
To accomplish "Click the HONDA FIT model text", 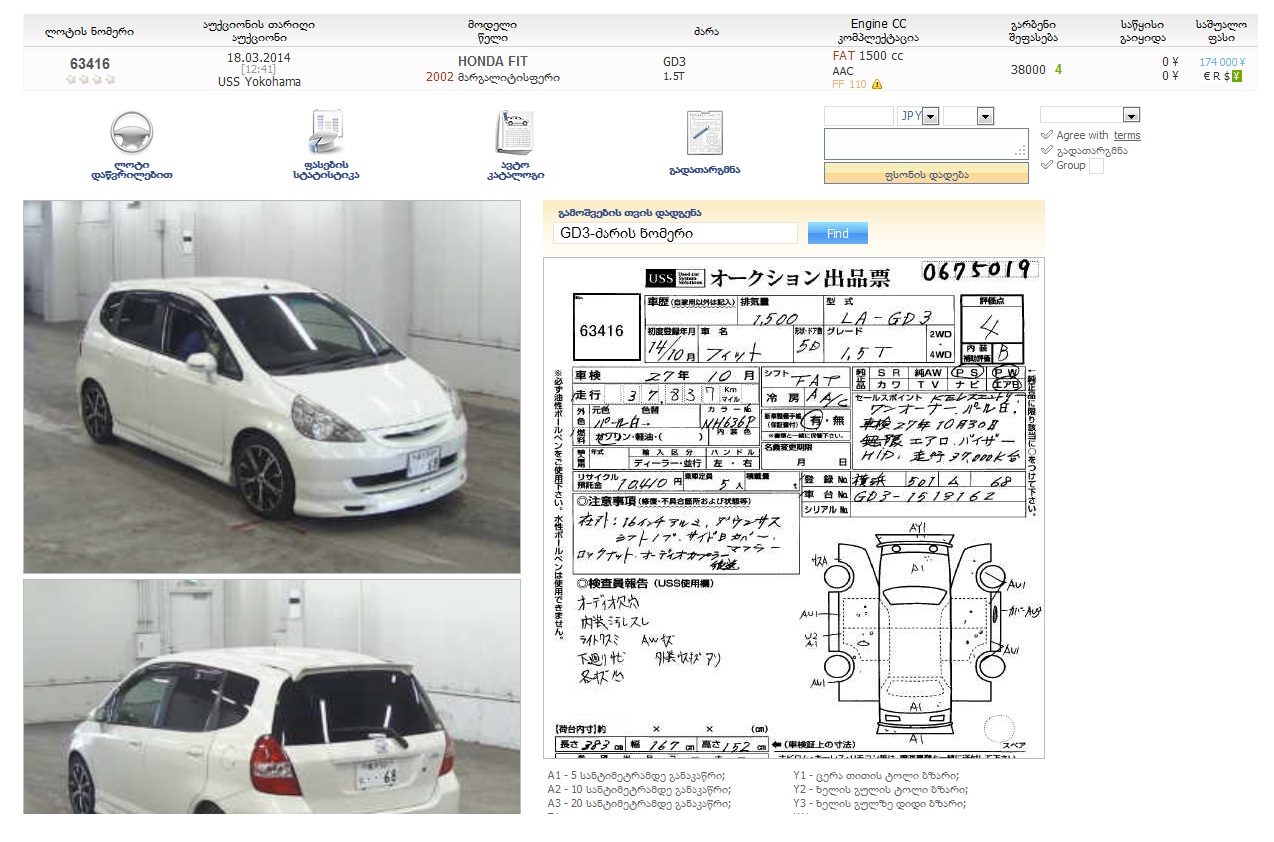I will pos(493,61).
